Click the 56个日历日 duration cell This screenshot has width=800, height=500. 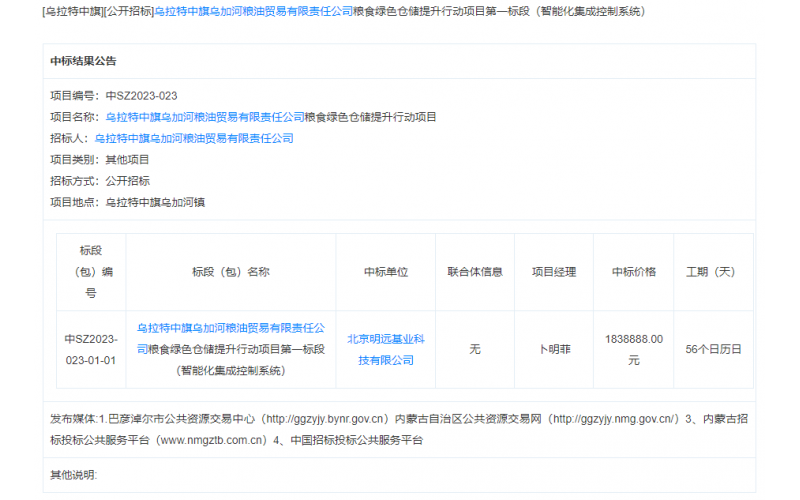coord(713,349)
